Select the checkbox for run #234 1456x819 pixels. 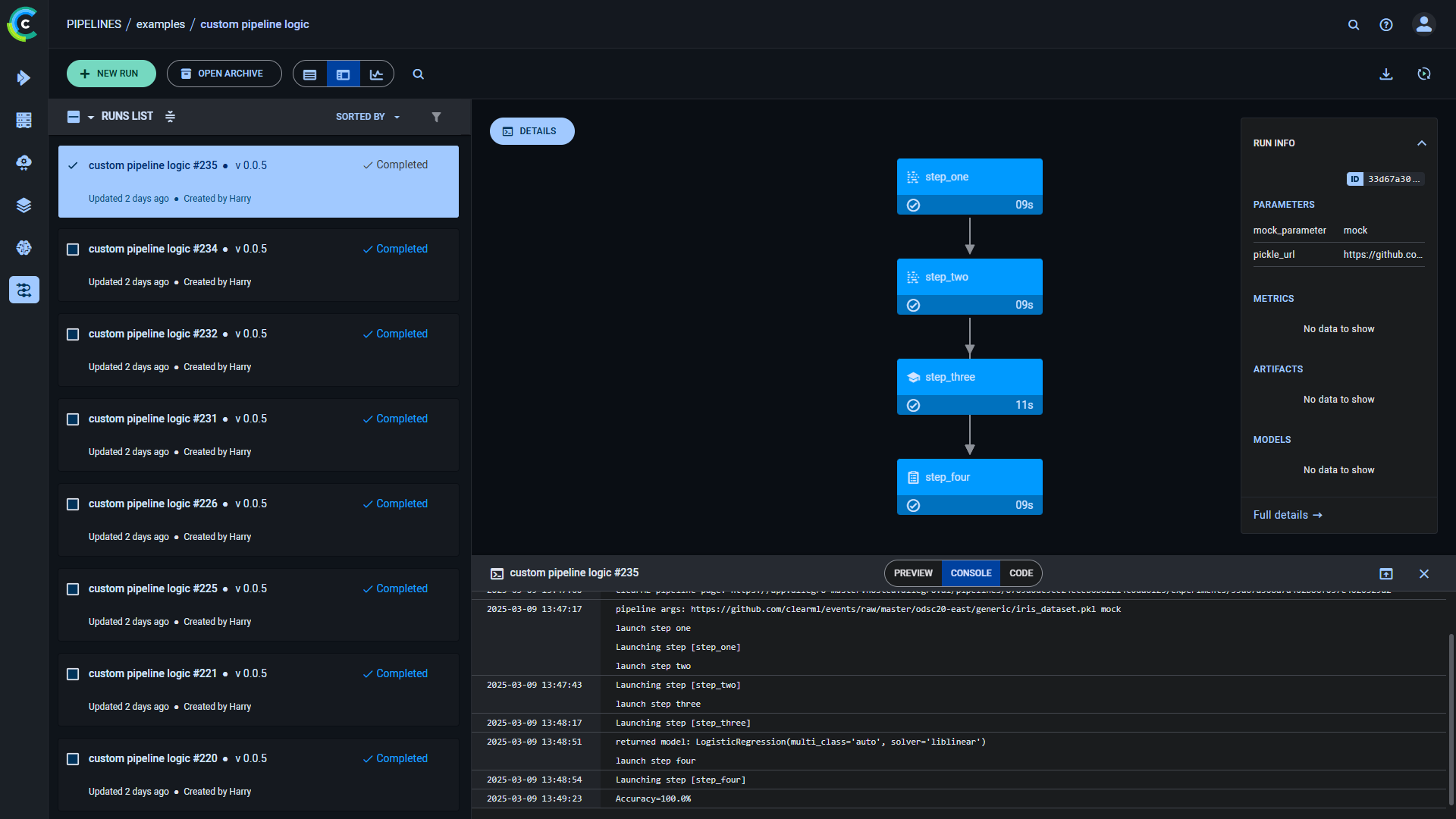[72, 249]
